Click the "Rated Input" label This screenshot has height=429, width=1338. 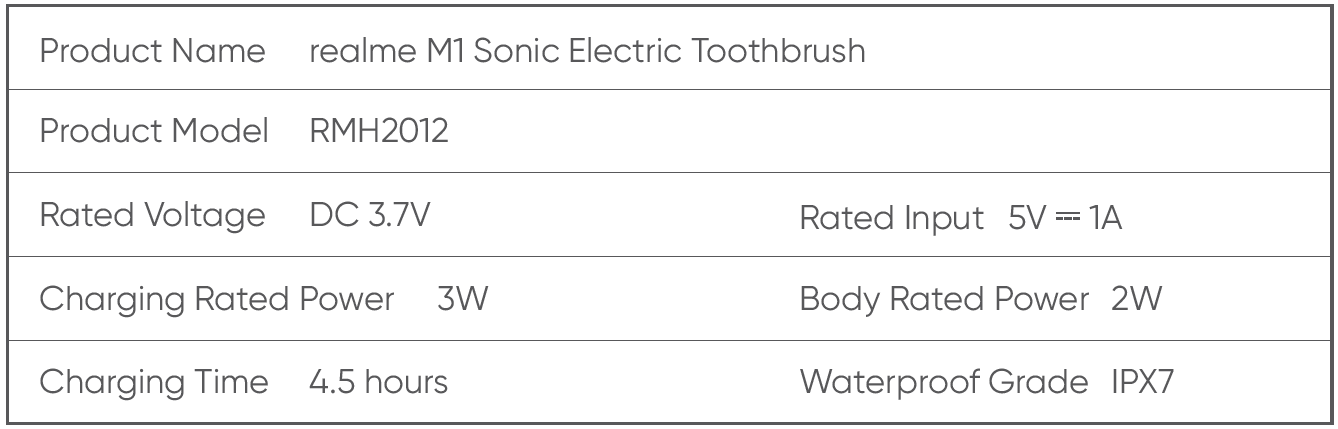[x=891, y=217]
